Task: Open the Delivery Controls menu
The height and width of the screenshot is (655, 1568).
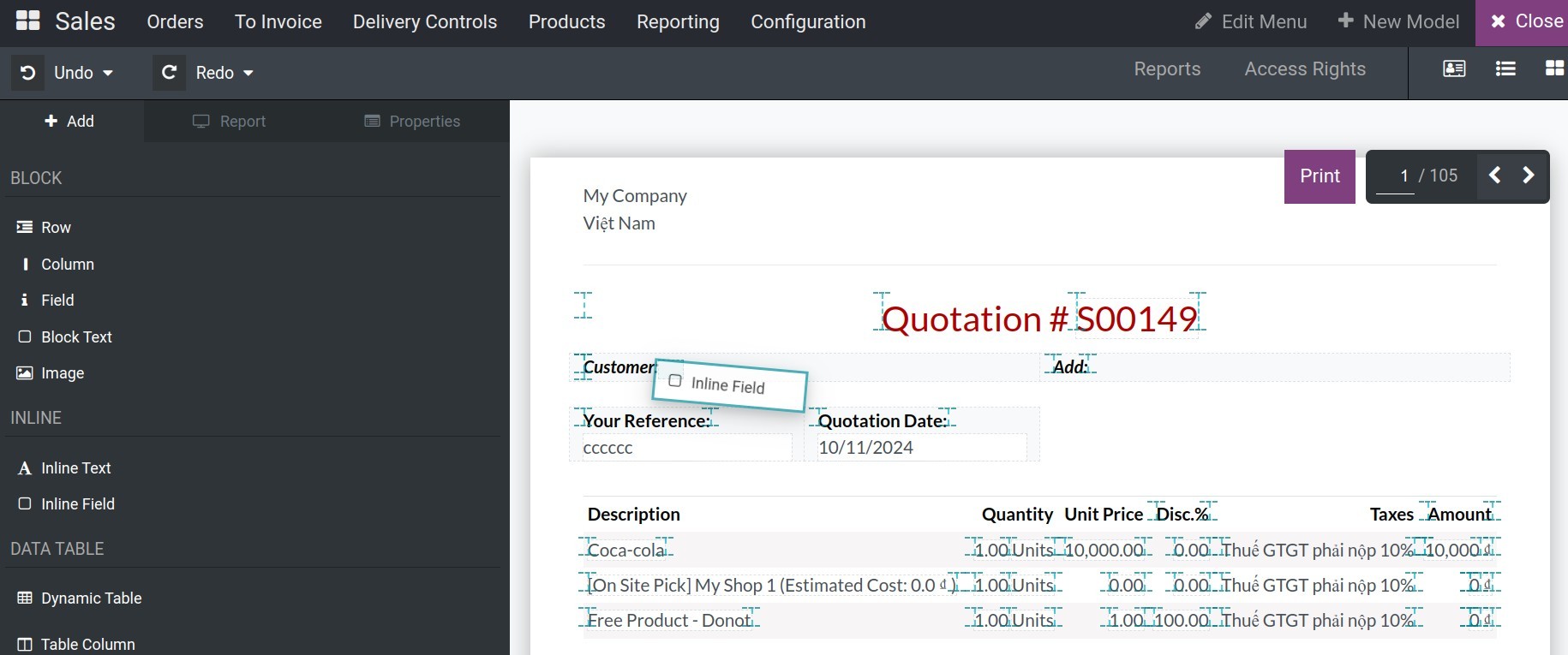Action: 425,22
